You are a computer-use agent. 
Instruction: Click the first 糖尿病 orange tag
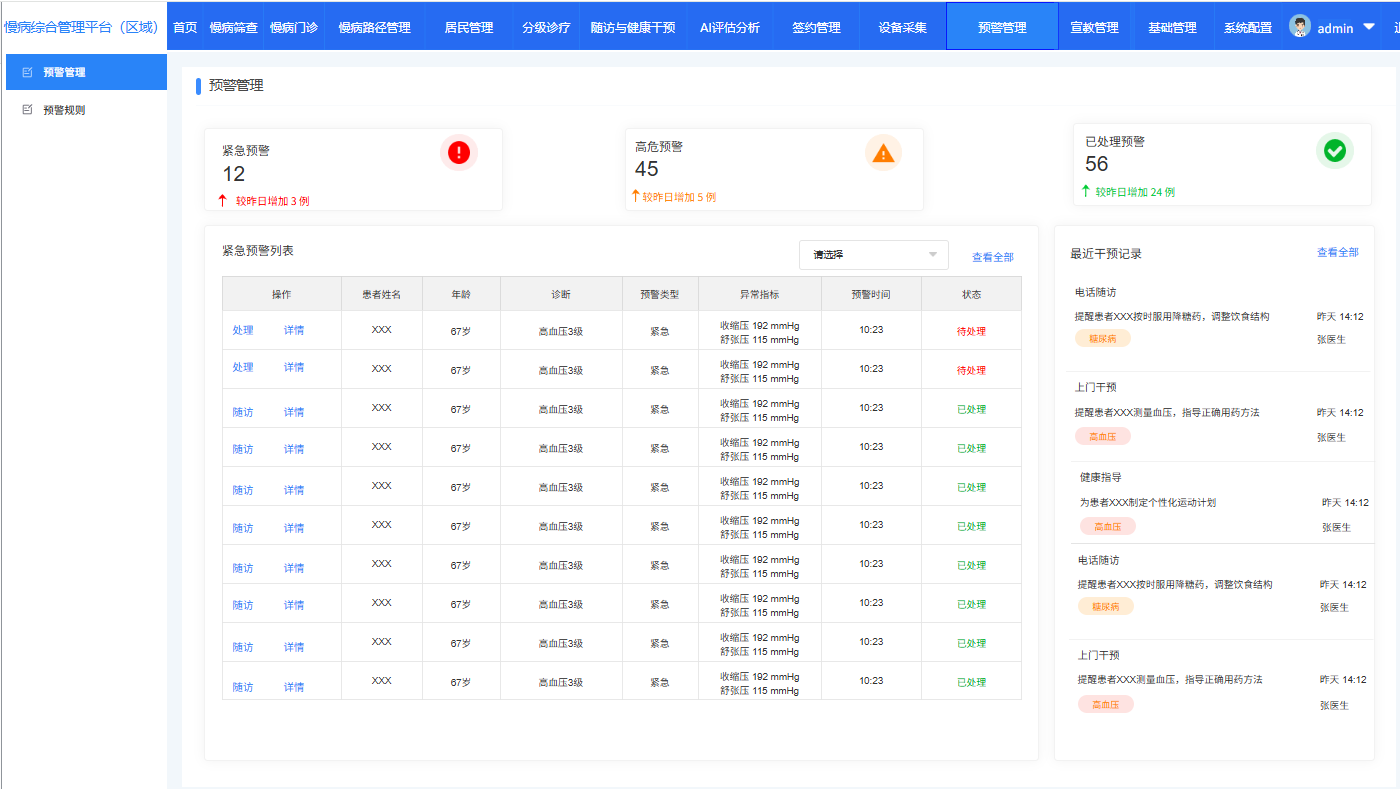click(1103, 339)
